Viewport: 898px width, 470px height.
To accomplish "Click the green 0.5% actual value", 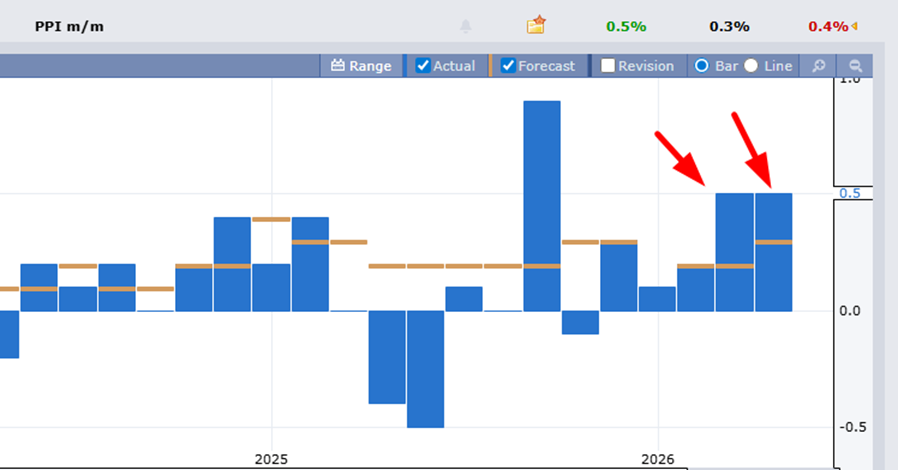I will (x=626, y=26).
